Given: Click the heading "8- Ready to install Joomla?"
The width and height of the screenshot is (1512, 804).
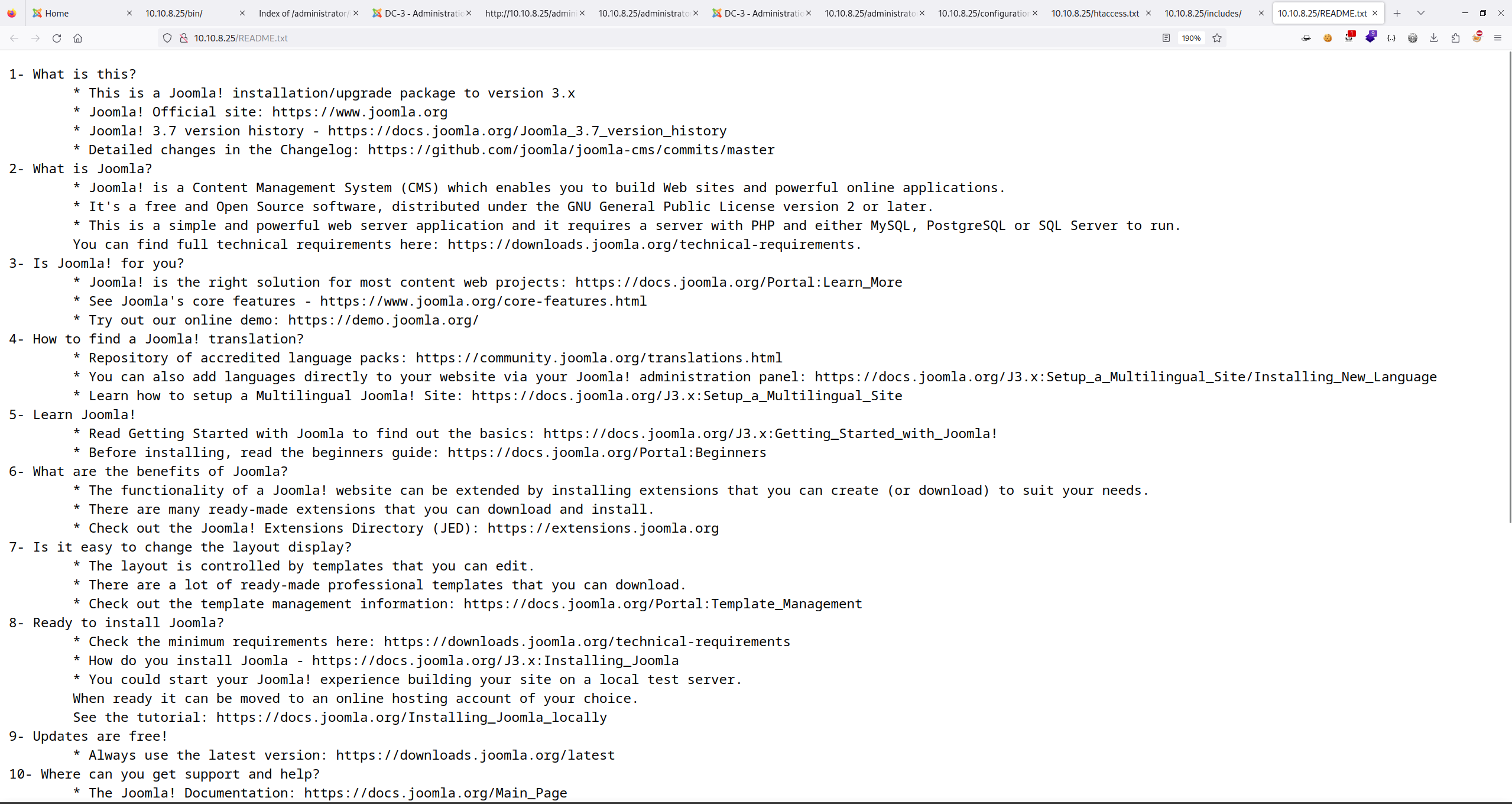Looking at the screenshot, I should coord(116,623).
